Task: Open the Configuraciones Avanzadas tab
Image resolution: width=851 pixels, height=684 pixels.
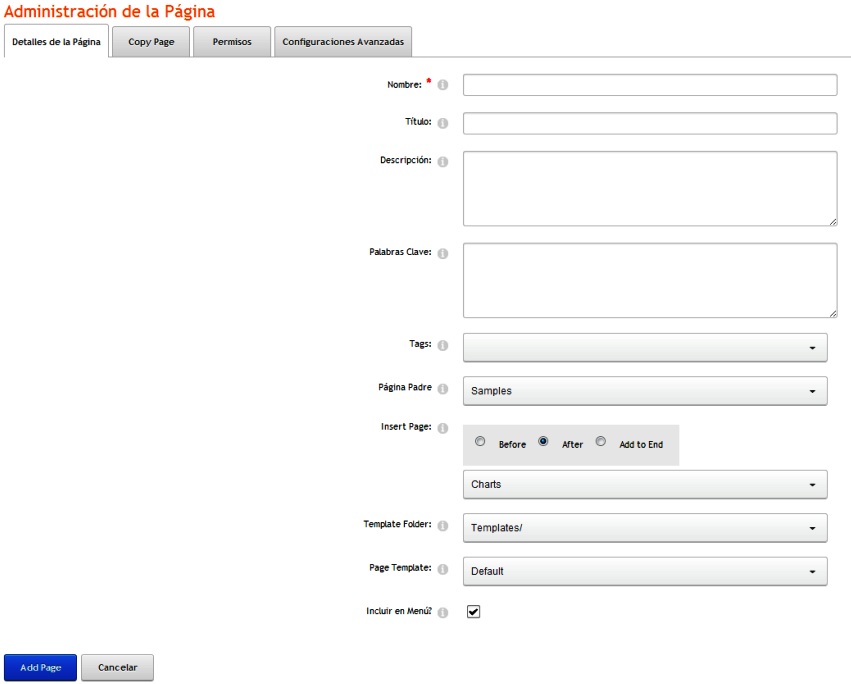Action: coord(343,42)
